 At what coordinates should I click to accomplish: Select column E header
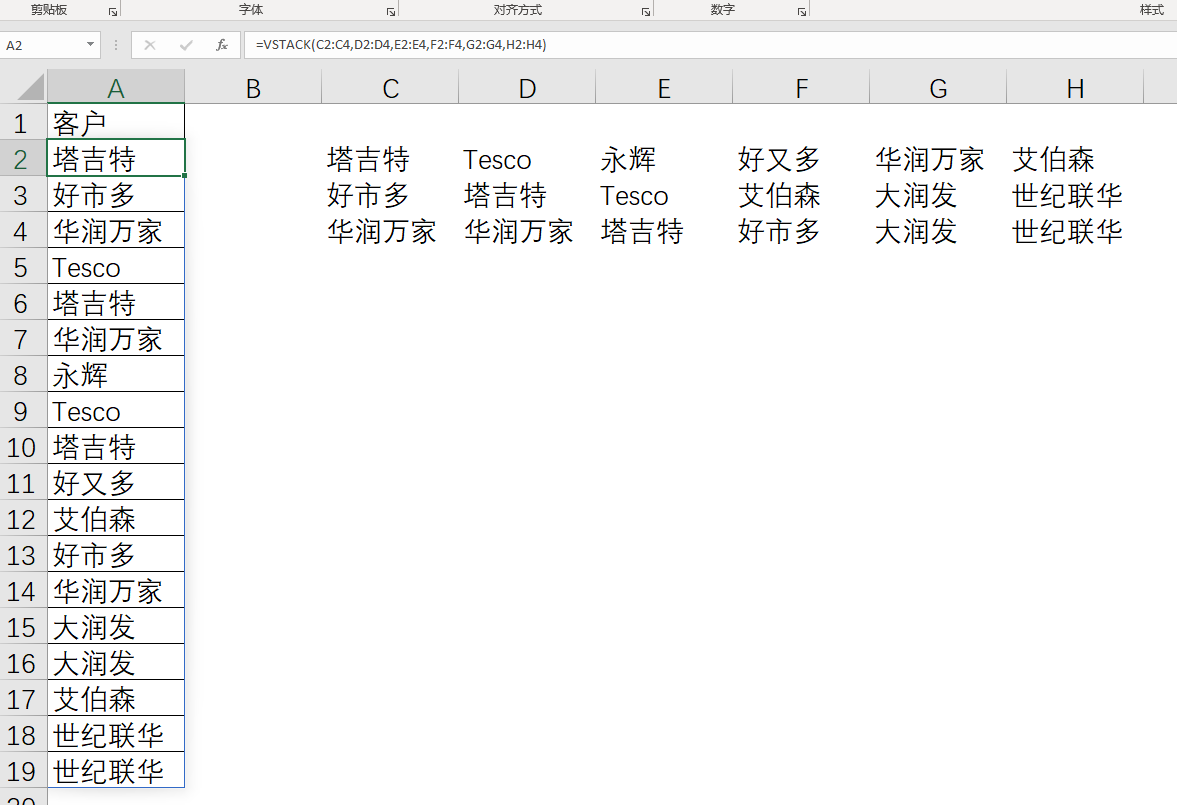tap(664, 87)
